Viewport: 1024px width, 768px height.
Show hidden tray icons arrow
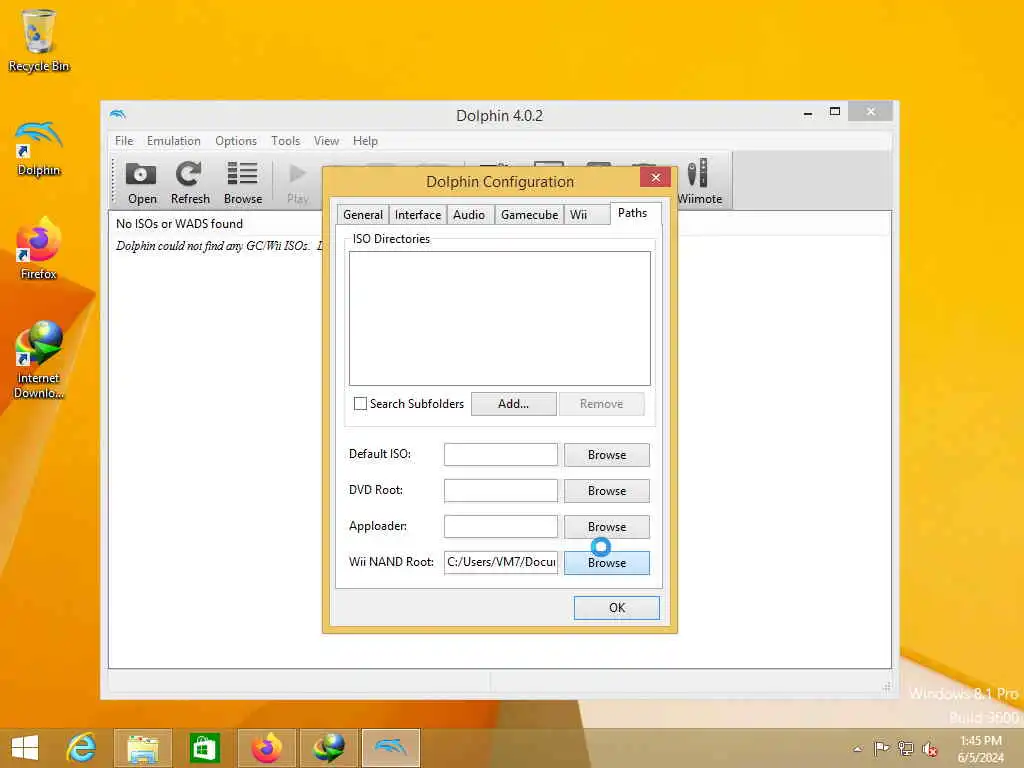click(x=857, y=749)
